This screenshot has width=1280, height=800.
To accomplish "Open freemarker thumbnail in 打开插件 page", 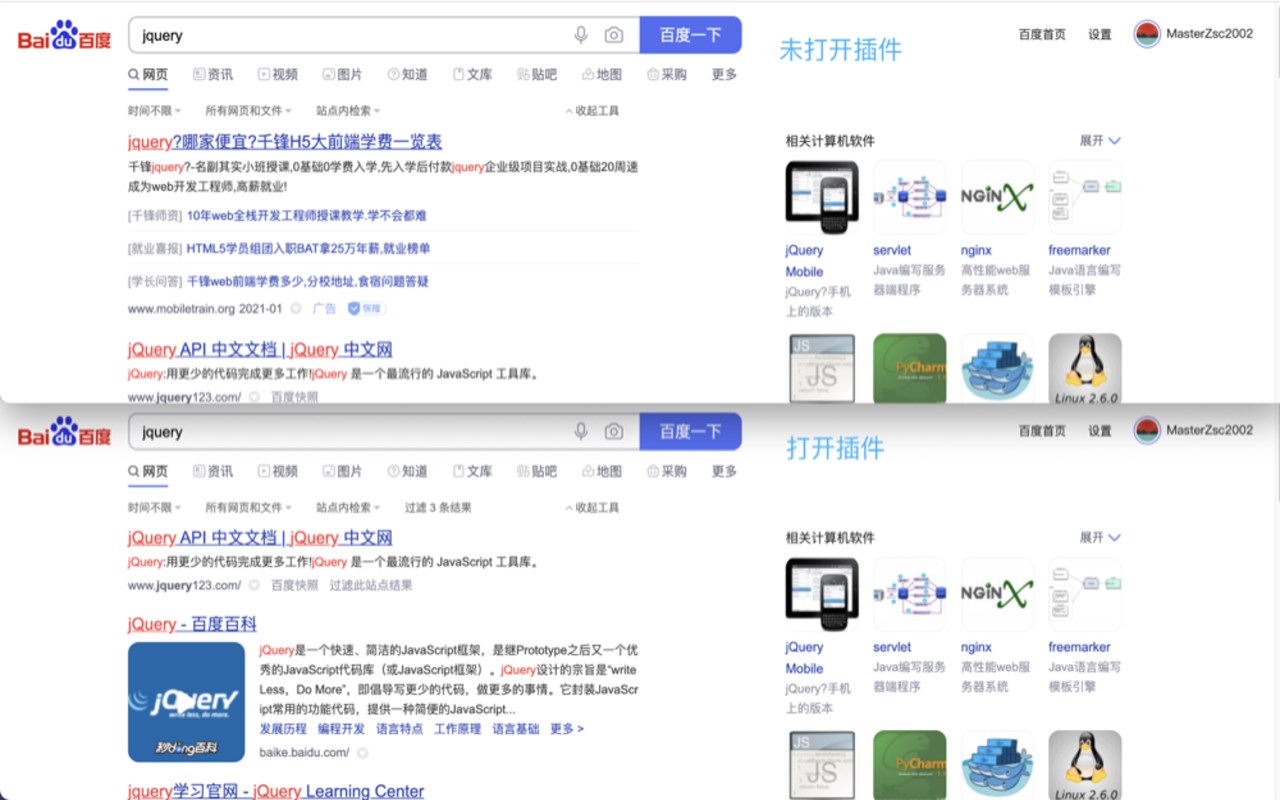I will [x=1085, y=594].
